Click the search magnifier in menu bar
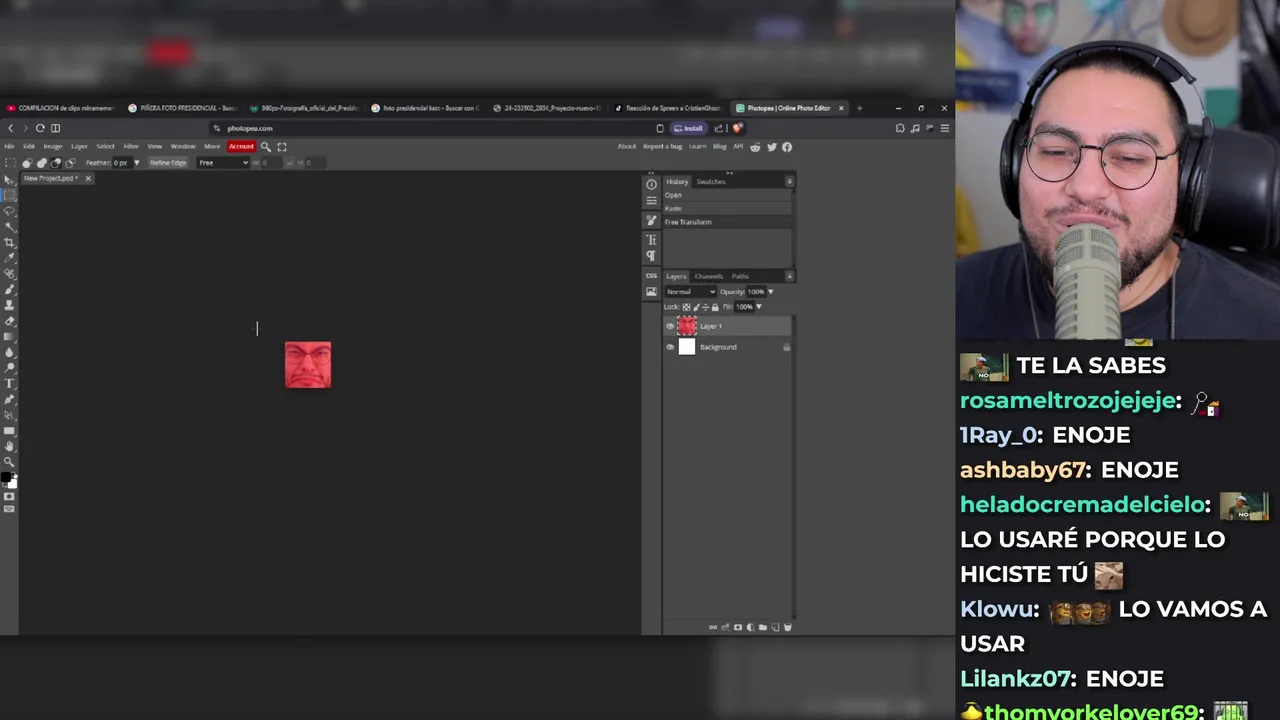 pos(266,146)
